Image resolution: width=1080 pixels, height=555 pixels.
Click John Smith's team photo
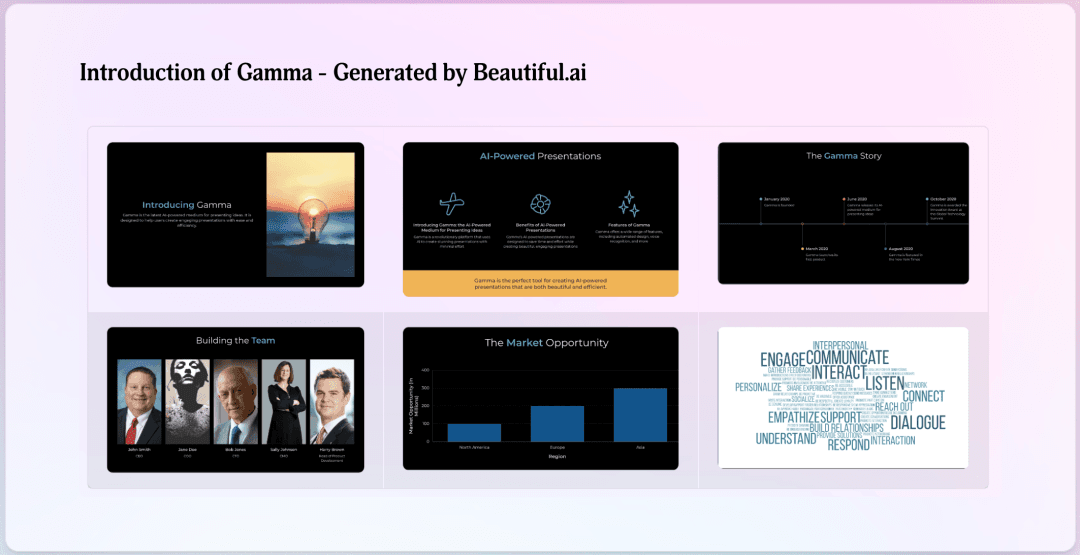click(x=139, y=401)
